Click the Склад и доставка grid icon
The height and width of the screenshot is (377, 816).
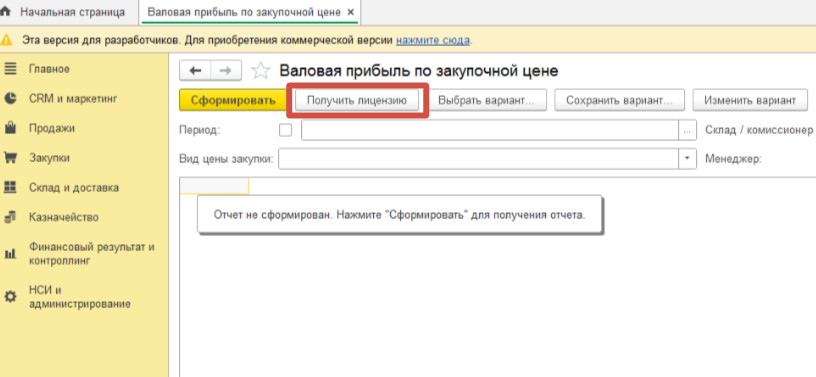pos(10,187)
